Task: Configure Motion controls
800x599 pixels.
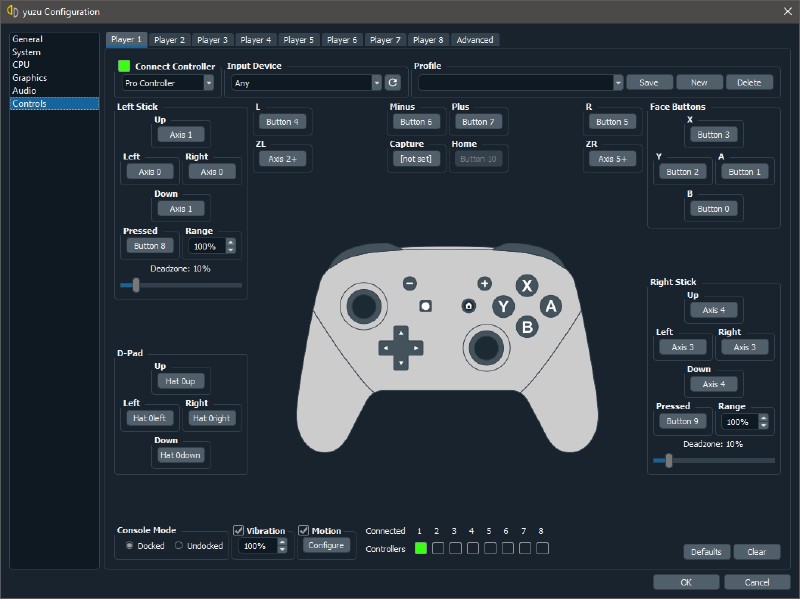Action: pos(327,546)
